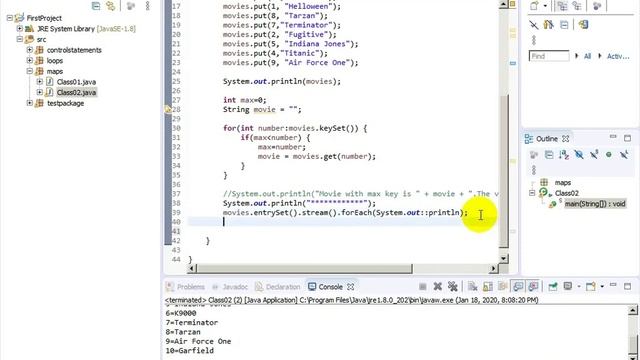Viewport: 640px width, 360px height.
Task: Toggle Categorized view in Task List
Action: click(x=562, y=6)
